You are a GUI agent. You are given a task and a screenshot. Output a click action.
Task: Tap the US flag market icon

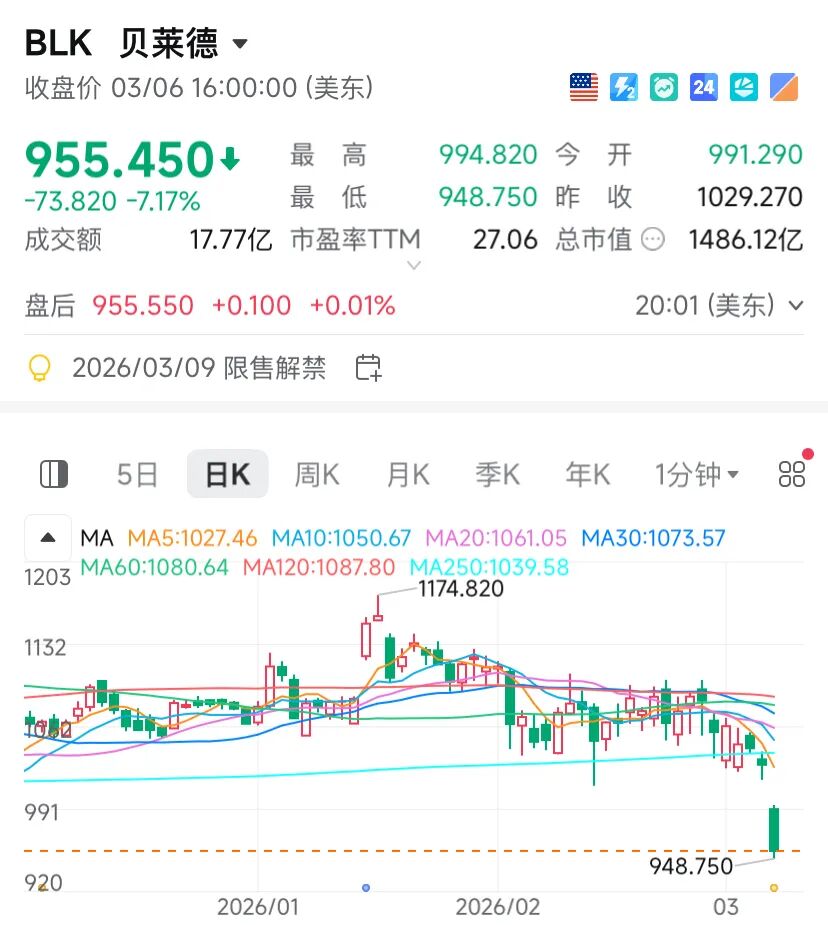584,87
